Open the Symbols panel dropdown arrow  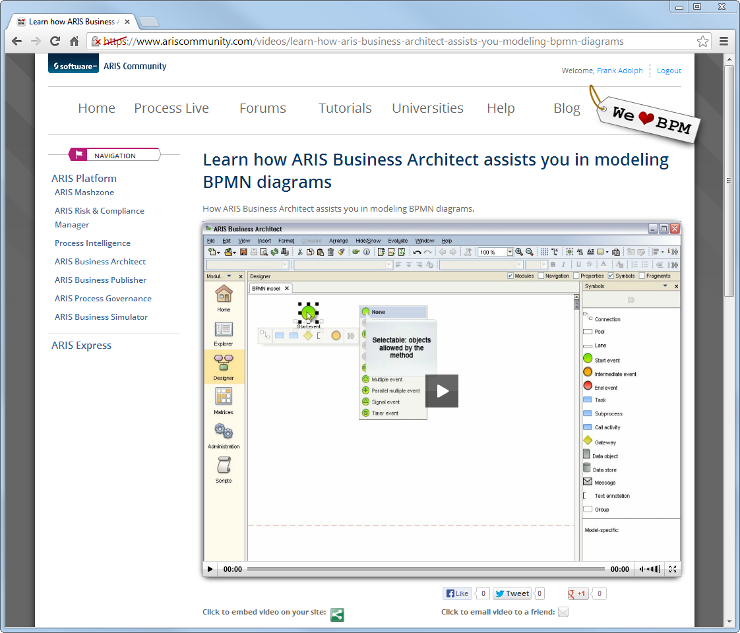point(665,286)
